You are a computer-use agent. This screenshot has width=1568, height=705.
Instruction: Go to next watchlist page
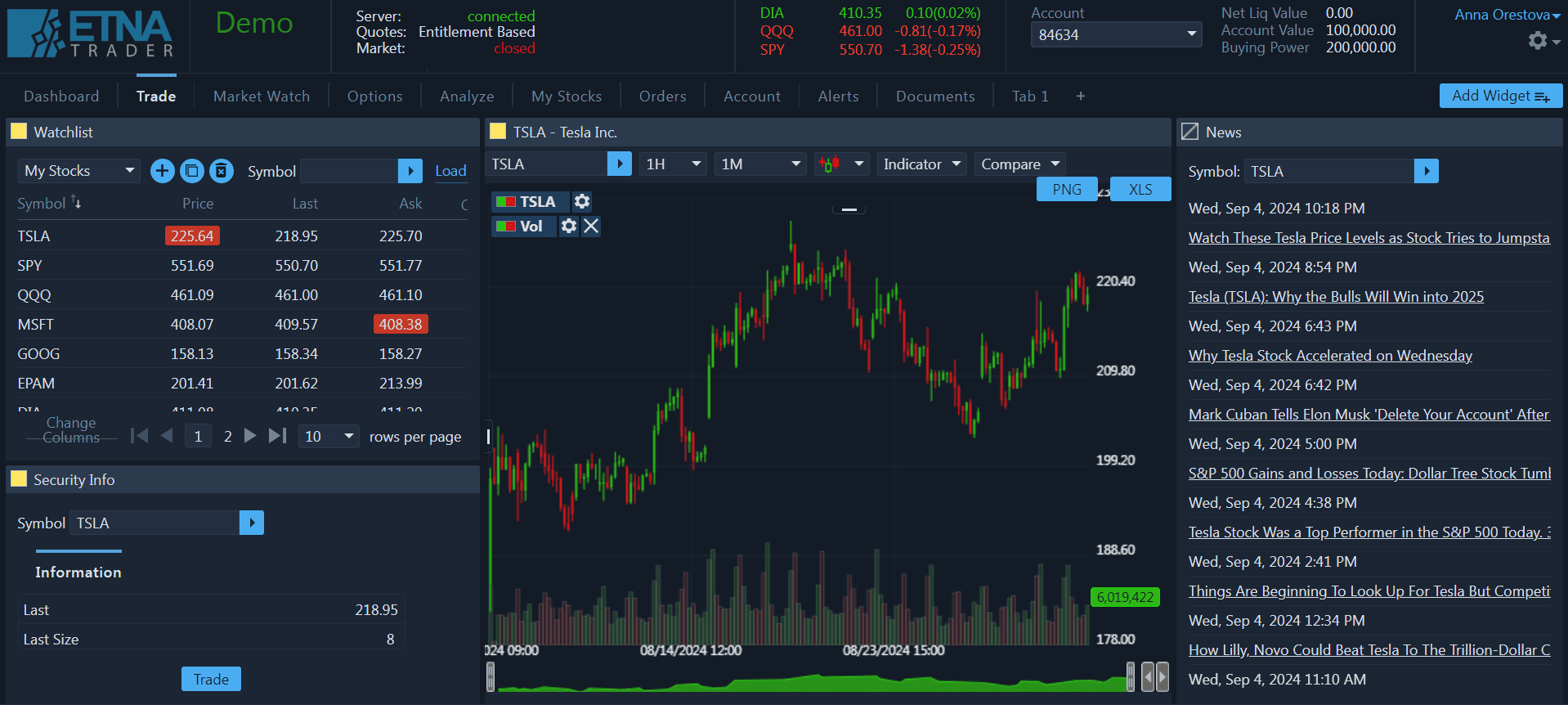[251, 436]
